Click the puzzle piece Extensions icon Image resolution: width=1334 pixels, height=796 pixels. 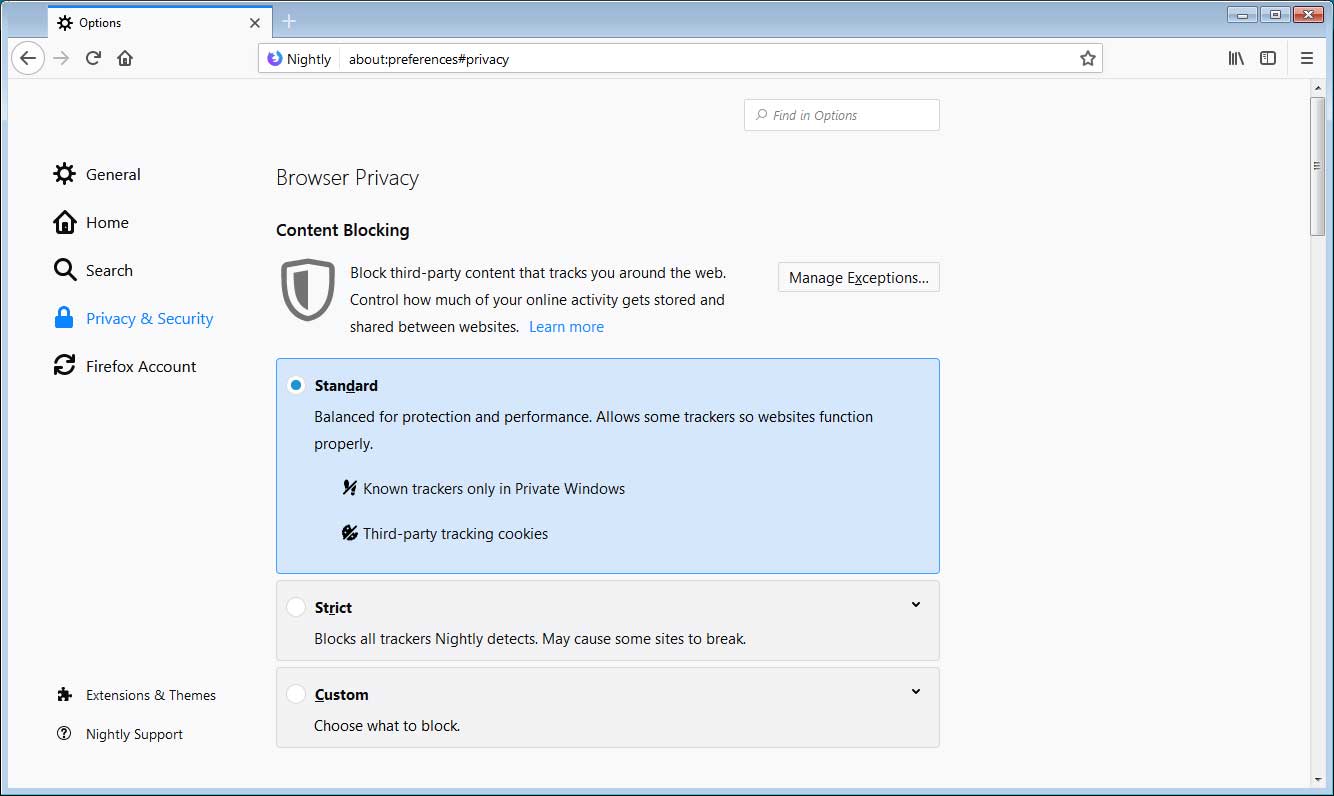point(65,695)
